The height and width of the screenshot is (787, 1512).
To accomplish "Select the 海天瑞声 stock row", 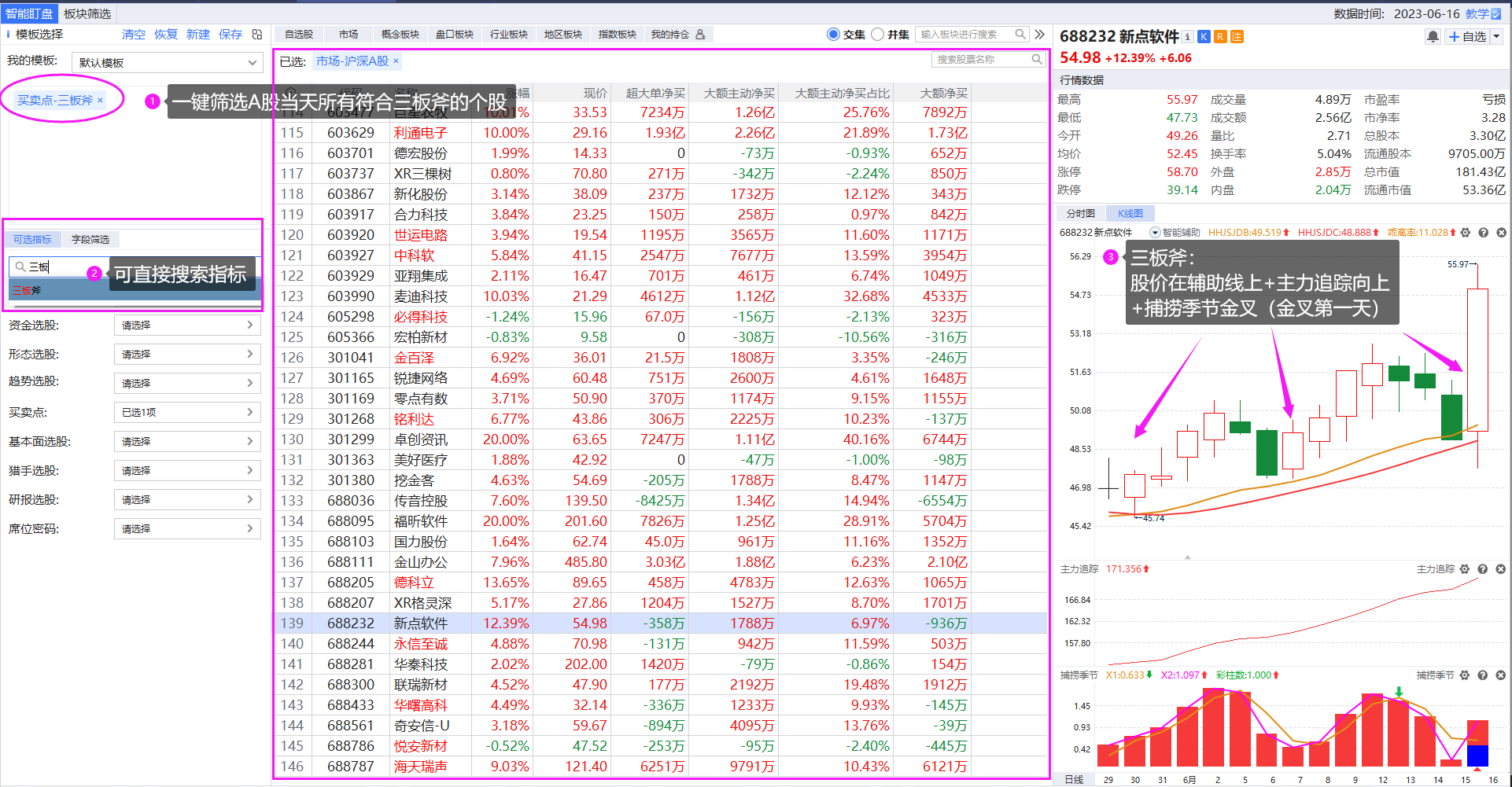I will pyautogui.click(x=662, y=767).
